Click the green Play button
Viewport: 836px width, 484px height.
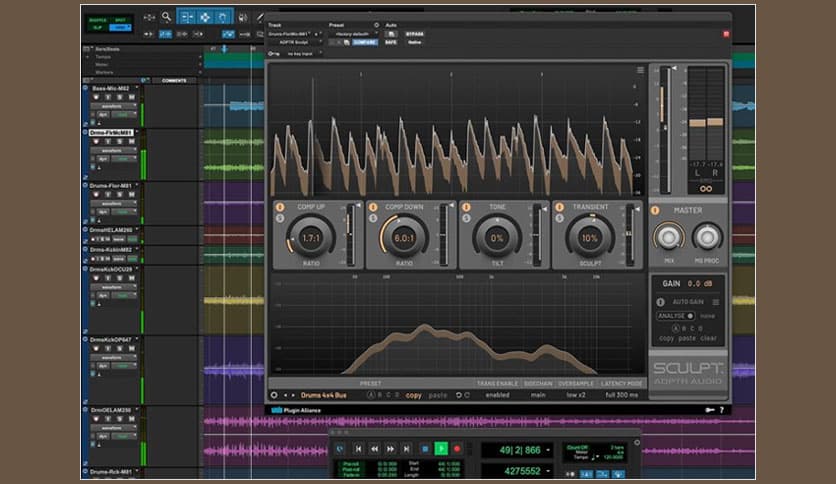[x=441, y=449]
